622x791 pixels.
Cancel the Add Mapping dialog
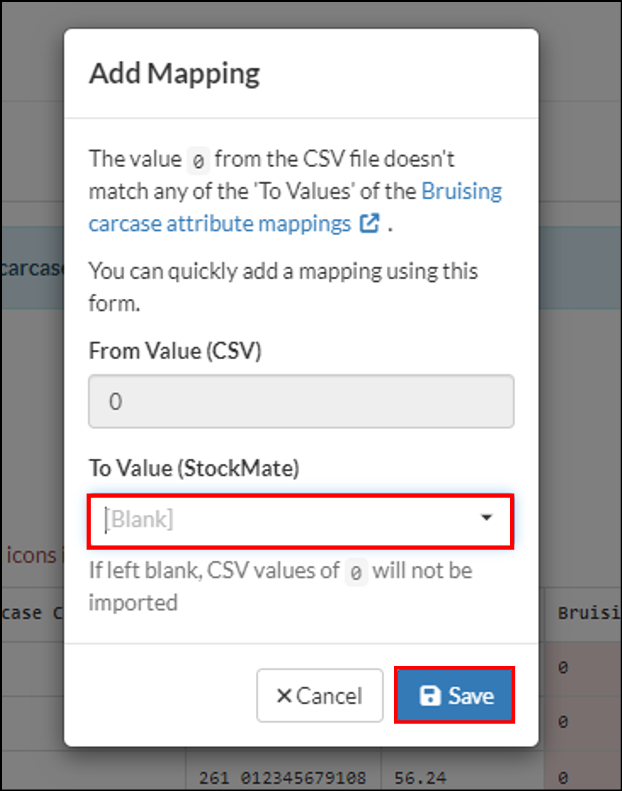[320, 695]
